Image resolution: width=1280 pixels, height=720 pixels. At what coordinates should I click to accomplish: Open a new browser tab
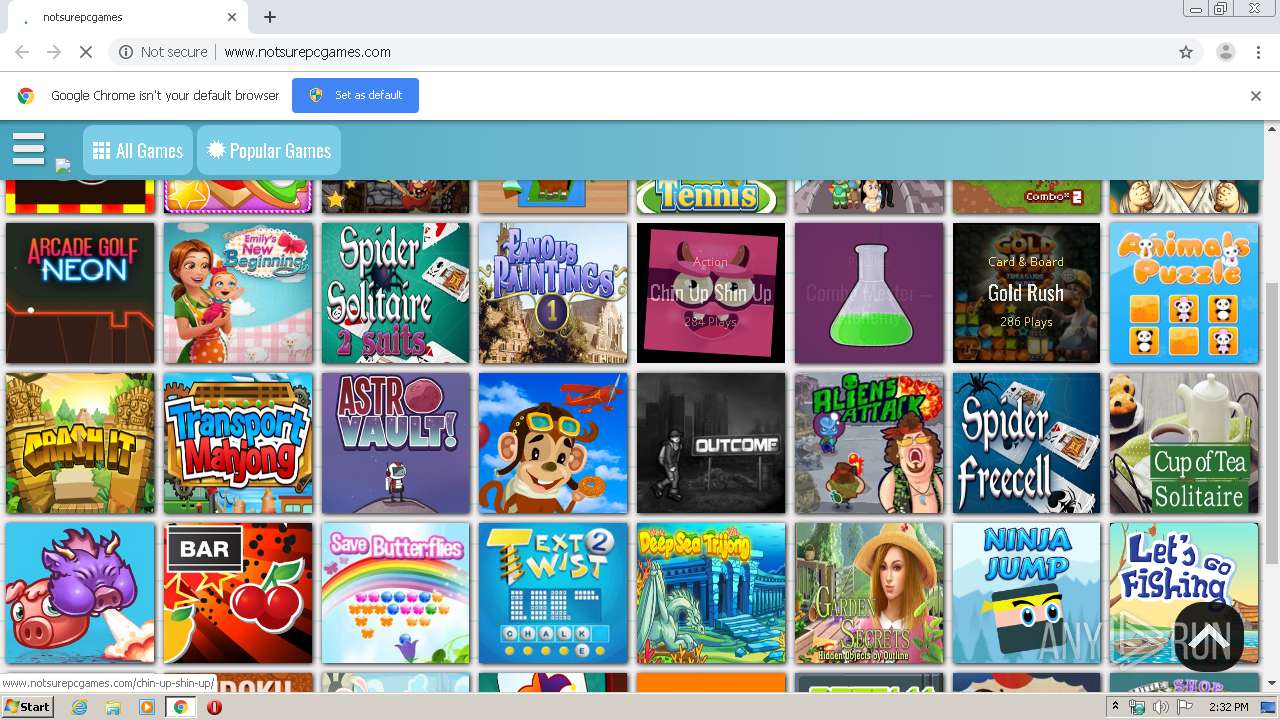pyautogui.click(x=270, y=17)
